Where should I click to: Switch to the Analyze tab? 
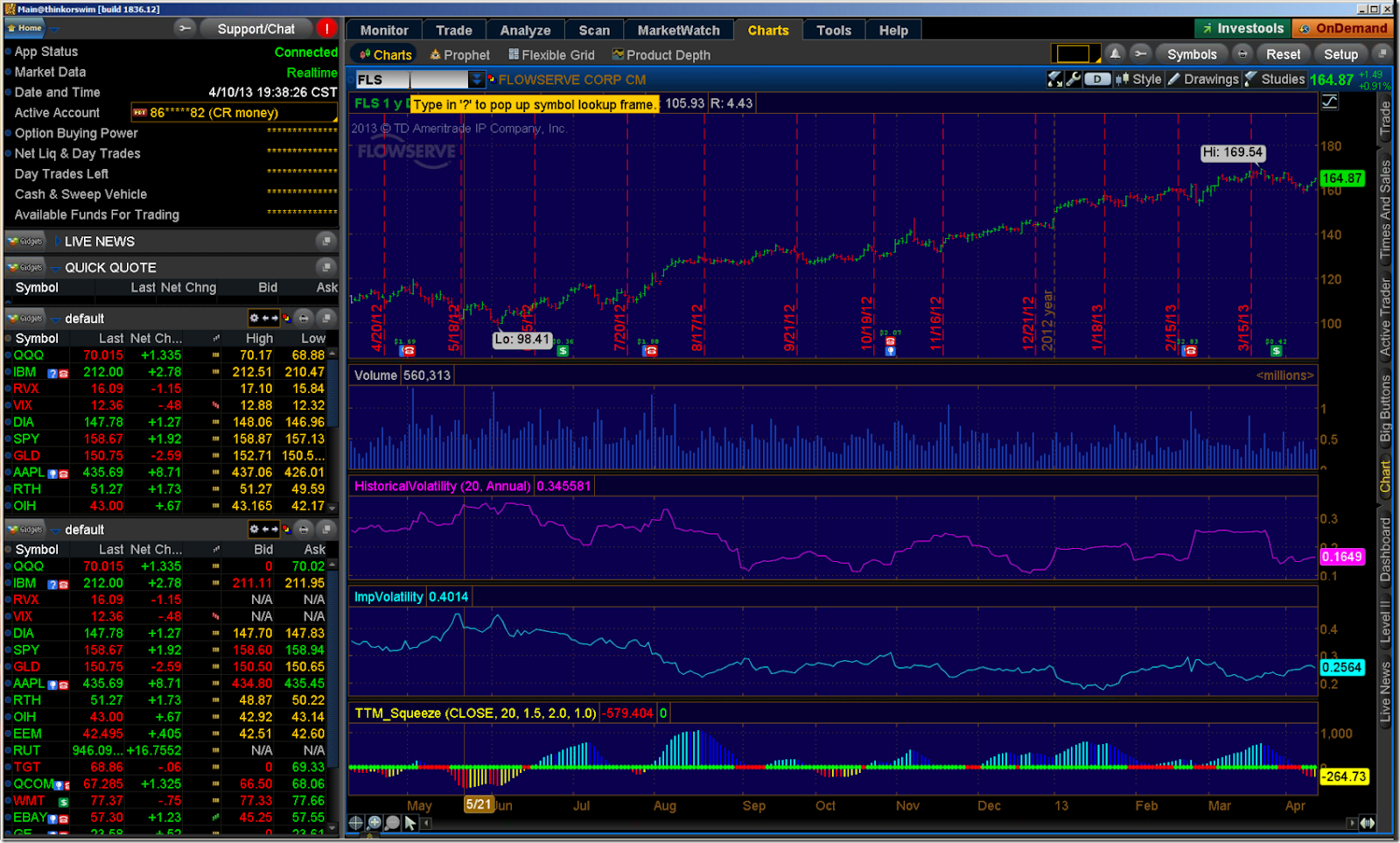525,30
